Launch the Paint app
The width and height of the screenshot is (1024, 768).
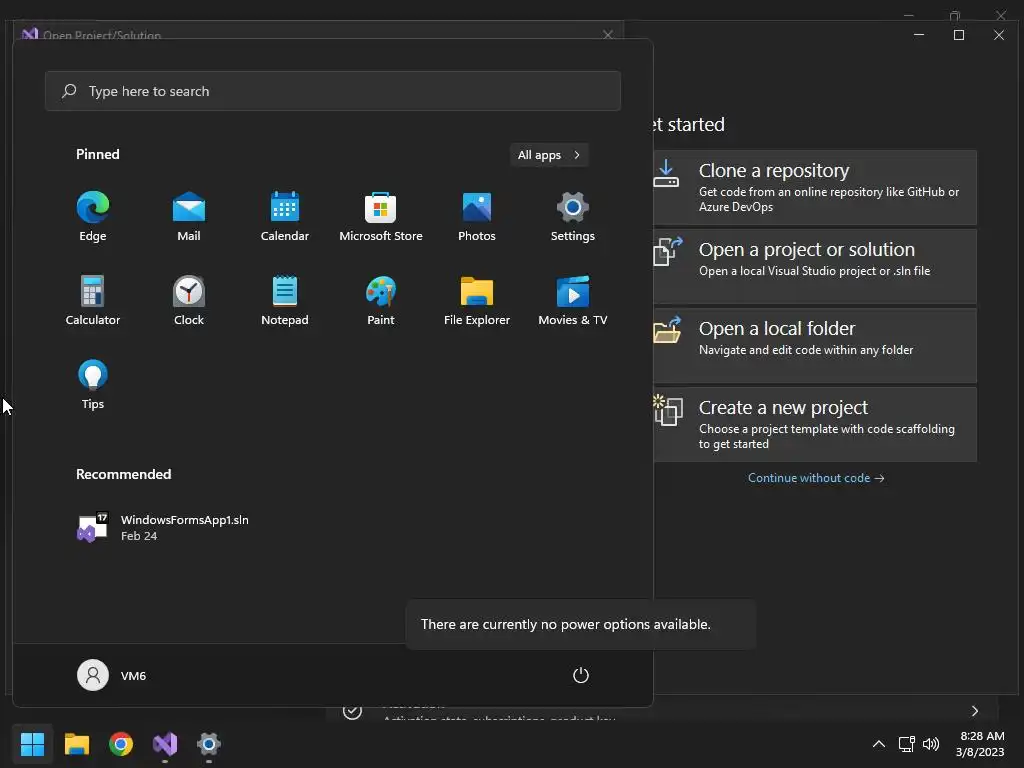pyautogui.click(x=381, y=301)
